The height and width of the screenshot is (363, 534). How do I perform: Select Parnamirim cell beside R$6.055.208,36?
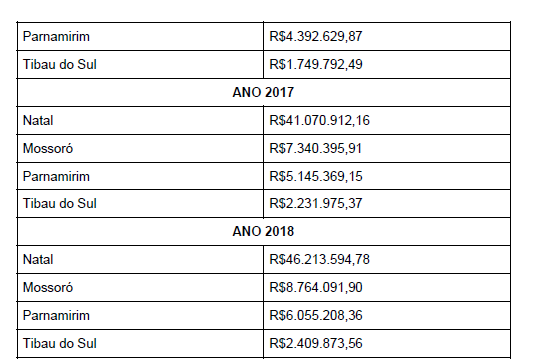[140, 315]
